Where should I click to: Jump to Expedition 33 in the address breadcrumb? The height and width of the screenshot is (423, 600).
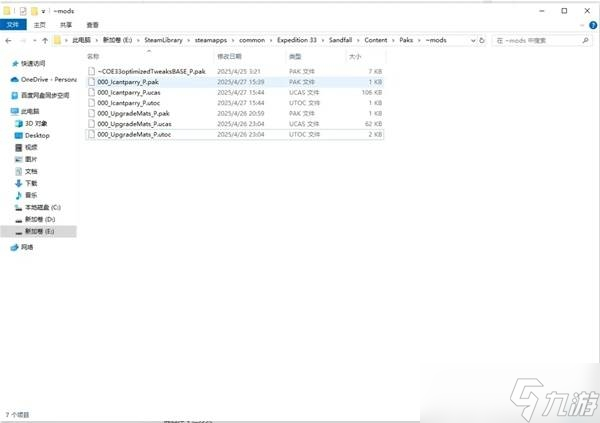[297, 40]
